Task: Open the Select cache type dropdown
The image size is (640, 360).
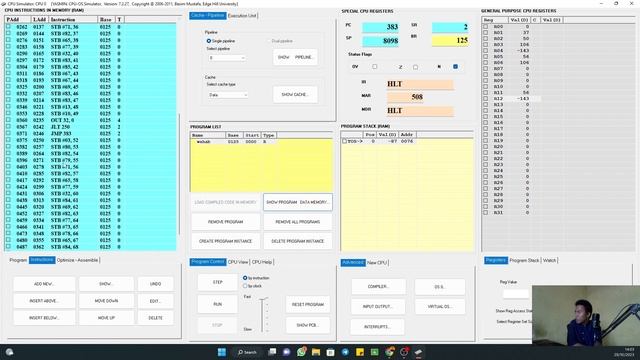Action: [x=227, y=95]
